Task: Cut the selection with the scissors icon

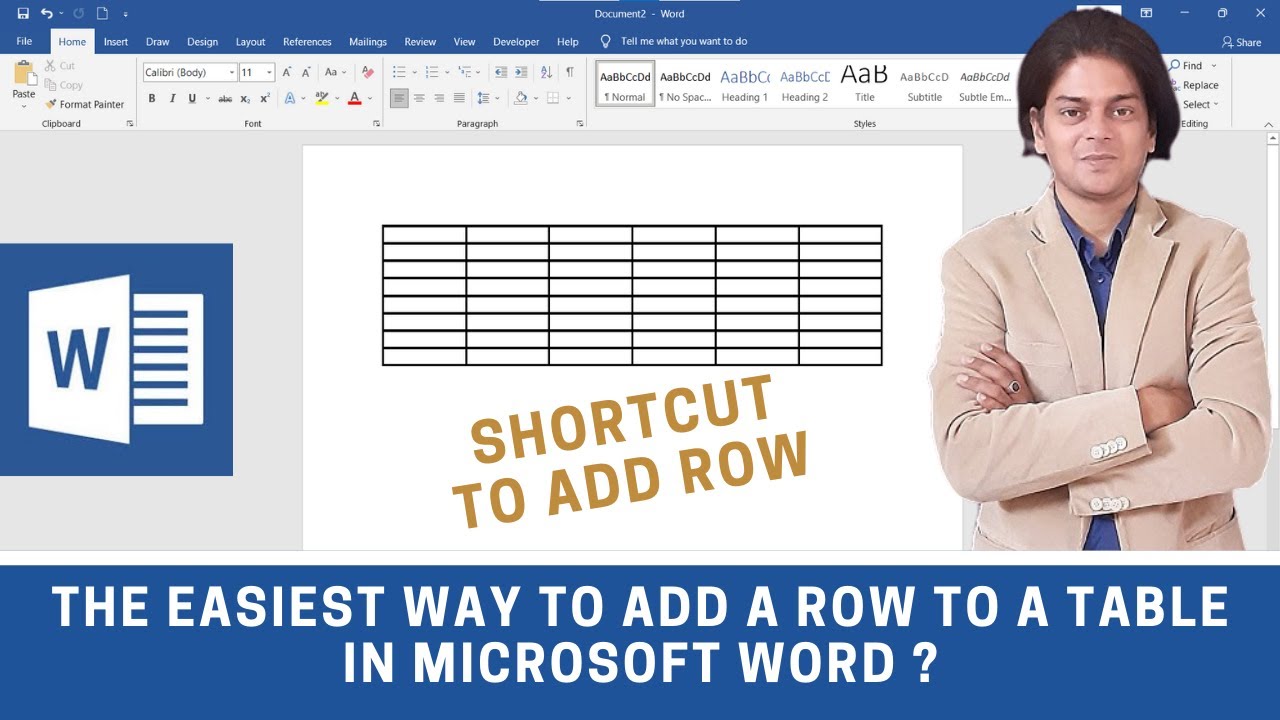Action: 60,66
